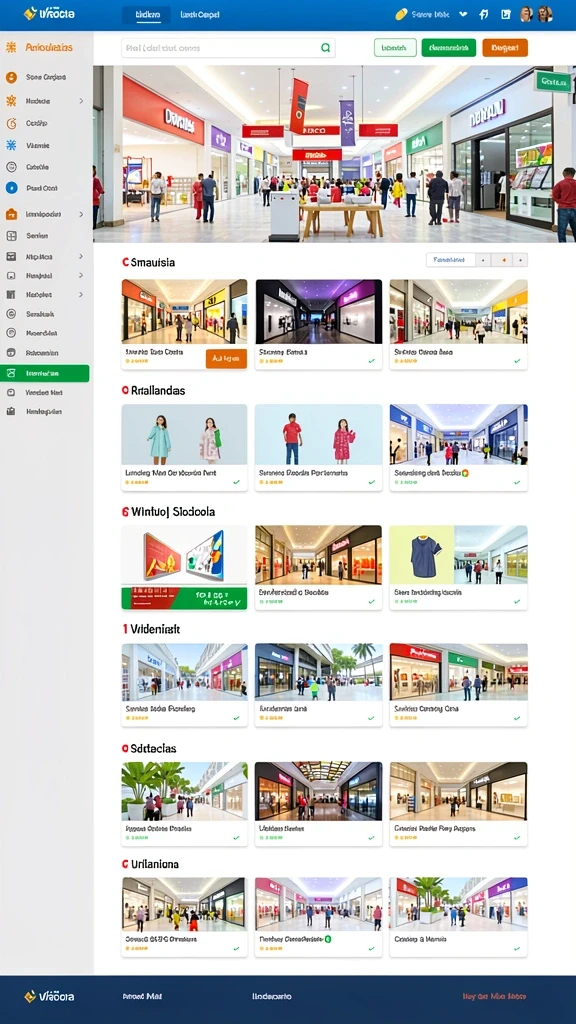This screenshot has height=1024, width=576.
Task: Click the red number icon before the Vrideniait heading
Action: tap(124, 629)
